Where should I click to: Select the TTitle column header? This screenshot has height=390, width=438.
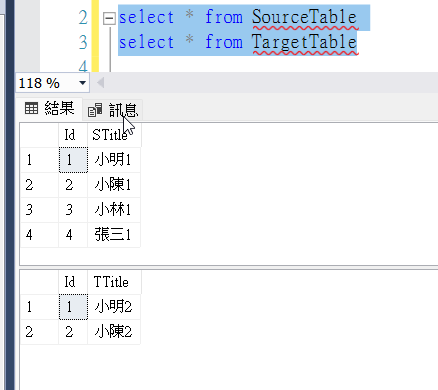click(114, 282)
